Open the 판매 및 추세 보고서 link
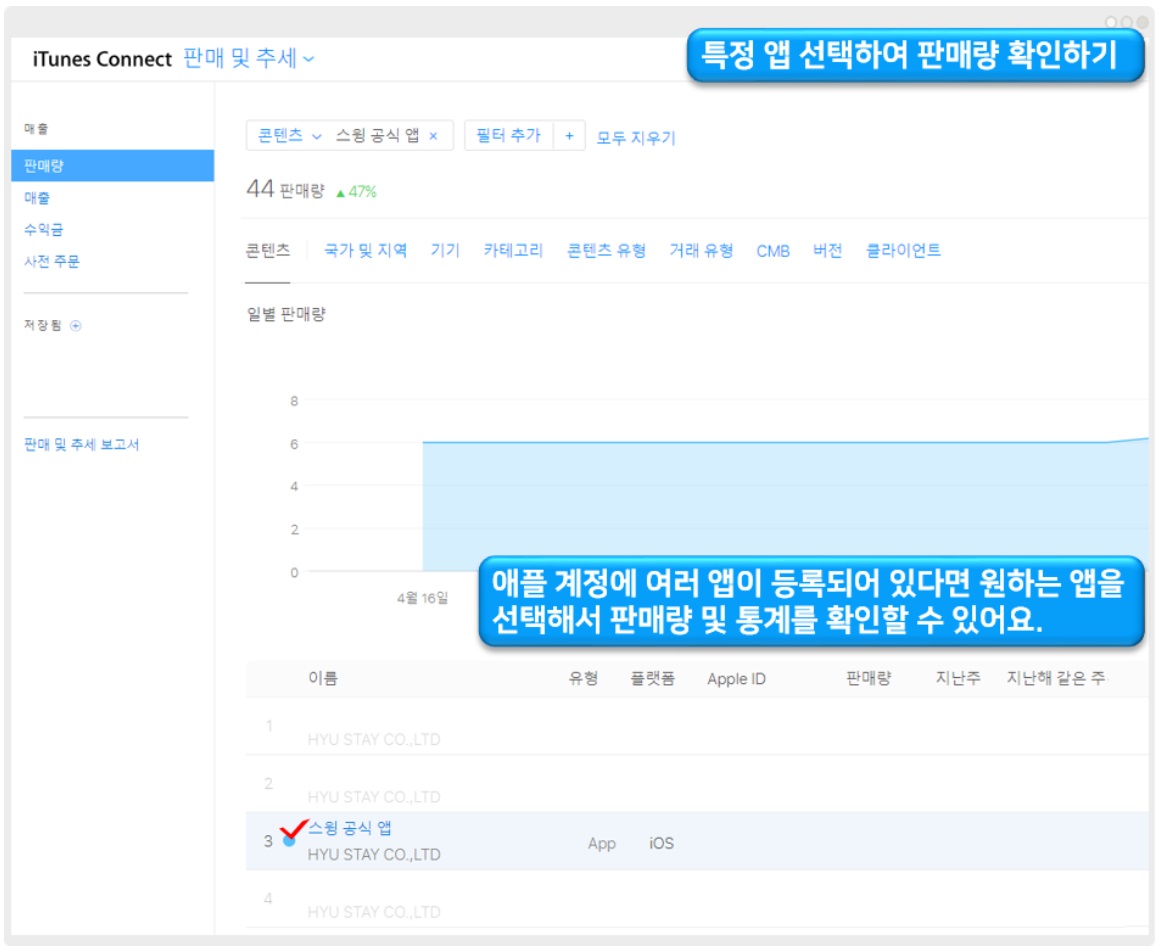 point(81,444)
